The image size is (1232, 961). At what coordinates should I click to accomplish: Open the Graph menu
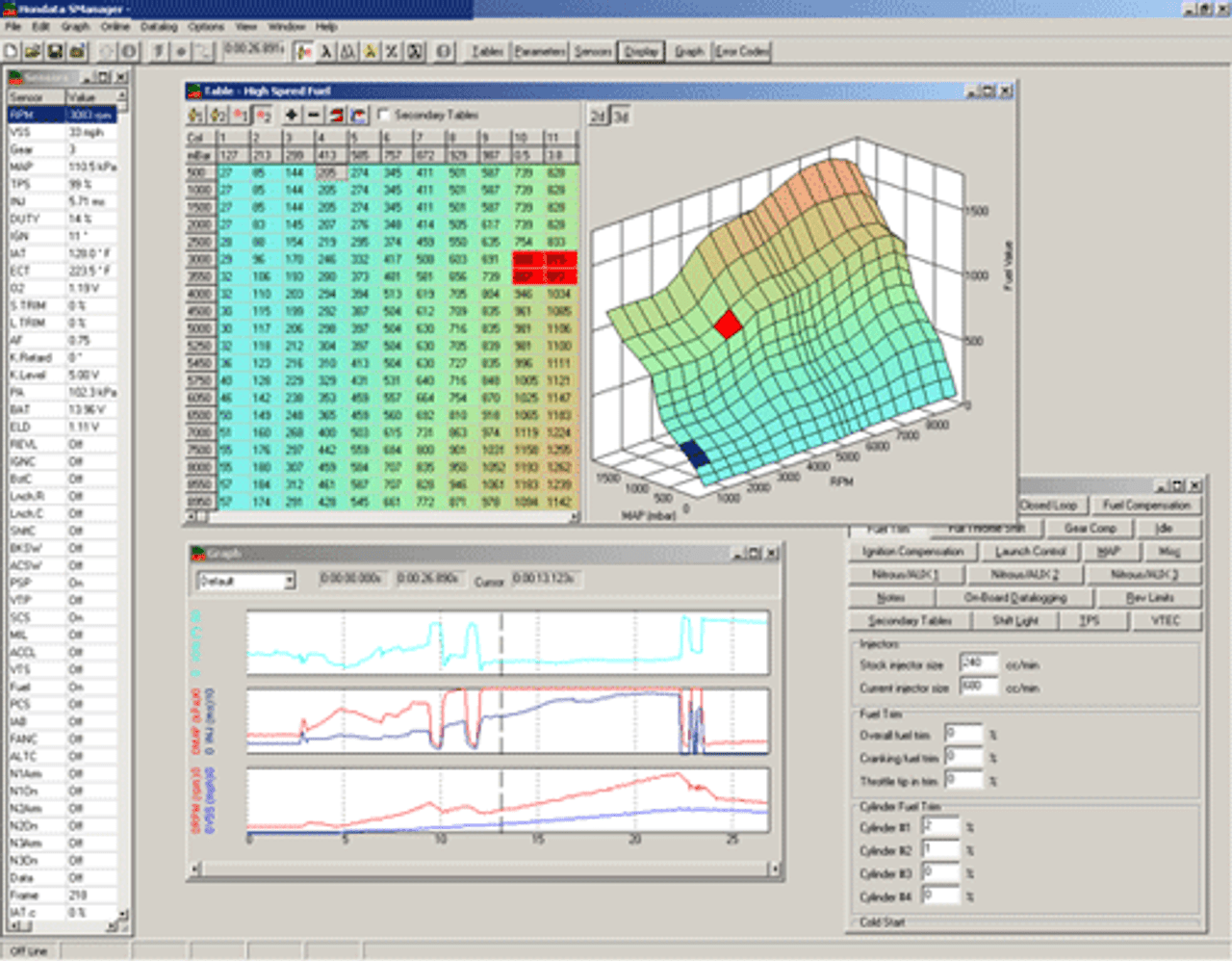click(x=75, y=27)
